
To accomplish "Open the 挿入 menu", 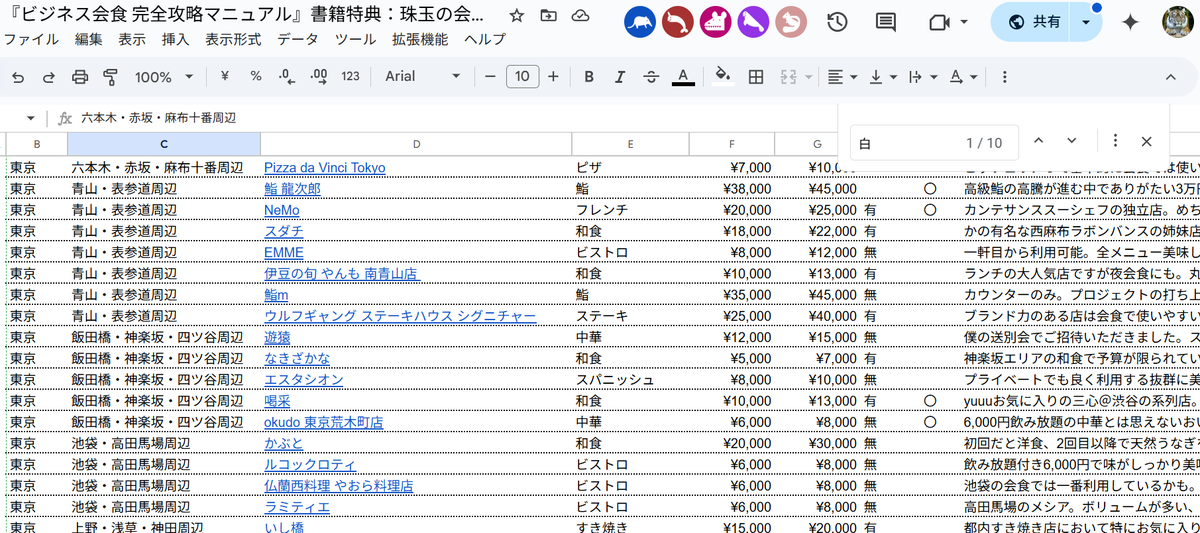I will click(175, 39).
